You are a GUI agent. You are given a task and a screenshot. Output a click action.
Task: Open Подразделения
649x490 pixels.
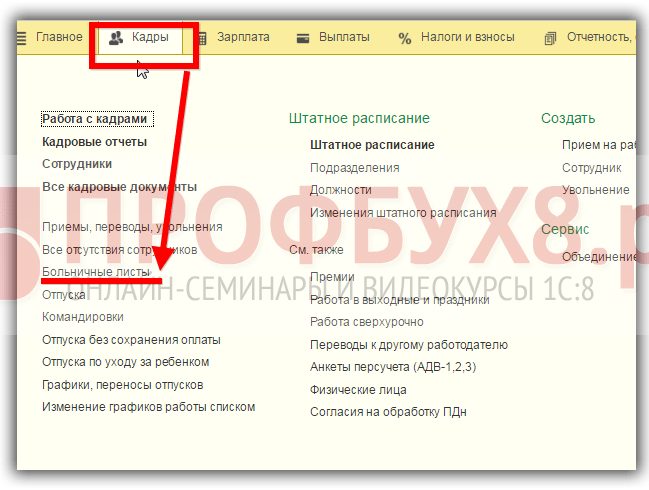[x=355, y=168]
